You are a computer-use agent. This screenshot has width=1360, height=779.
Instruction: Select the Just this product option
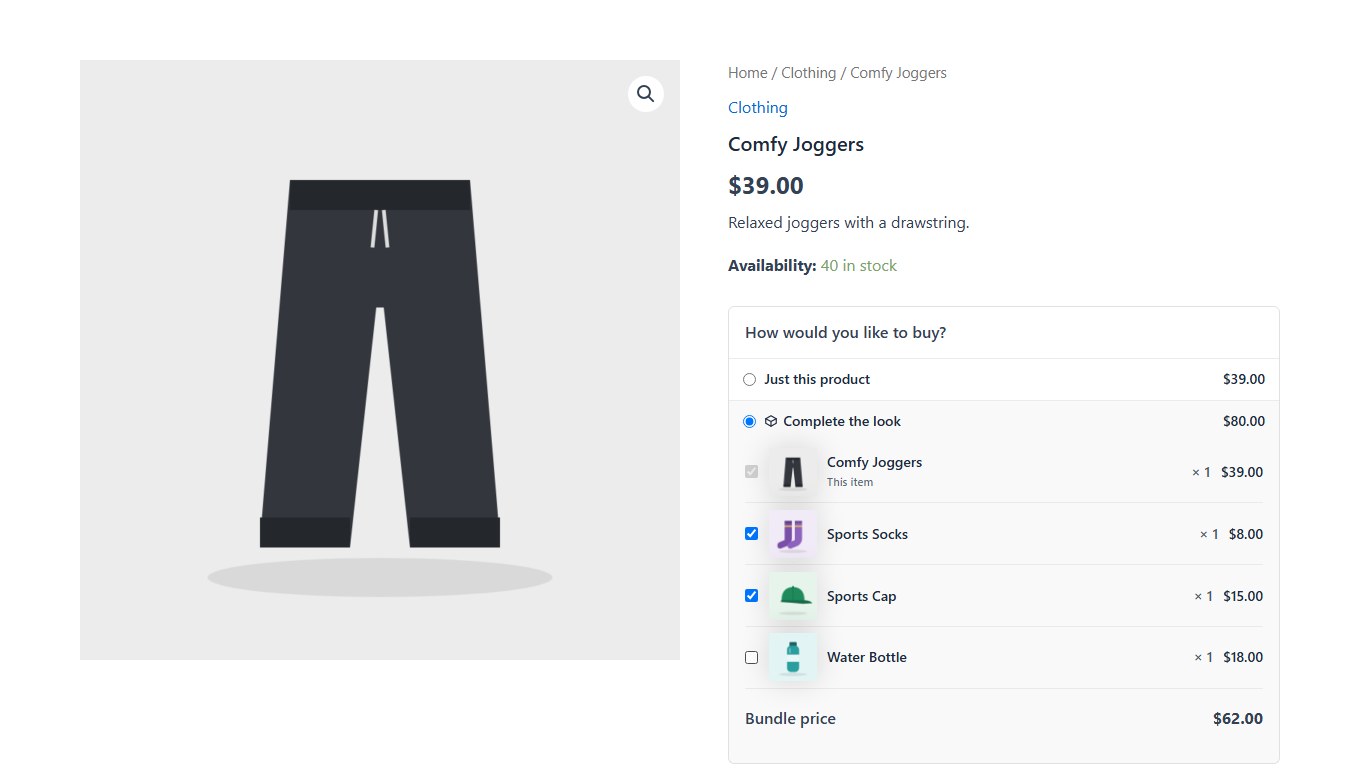tap(750, 380)
